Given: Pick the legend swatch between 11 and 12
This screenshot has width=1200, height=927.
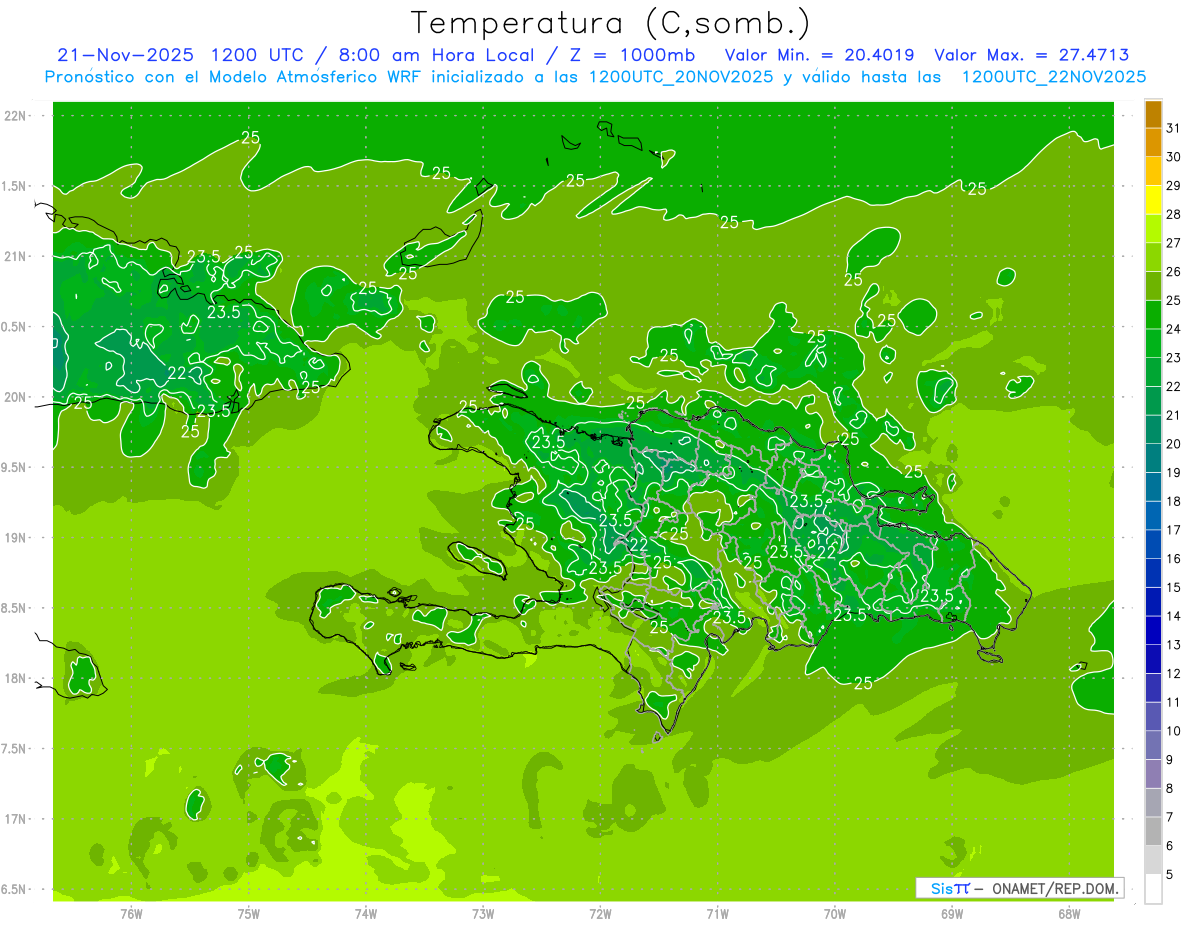Looking at the screenshot, I should pos(1153,688).
